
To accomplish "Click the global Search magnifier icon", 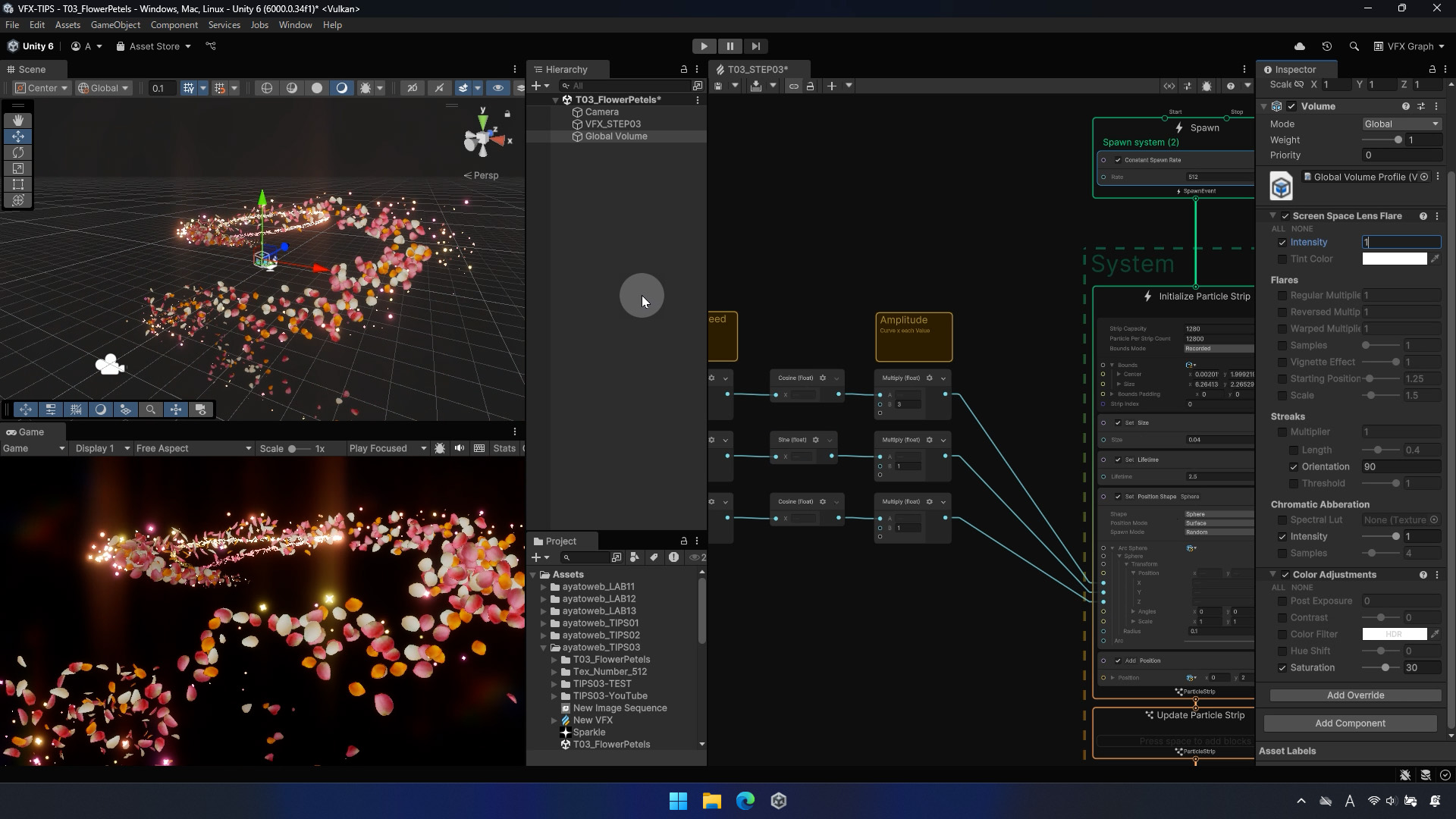I will pos(1354,46).
